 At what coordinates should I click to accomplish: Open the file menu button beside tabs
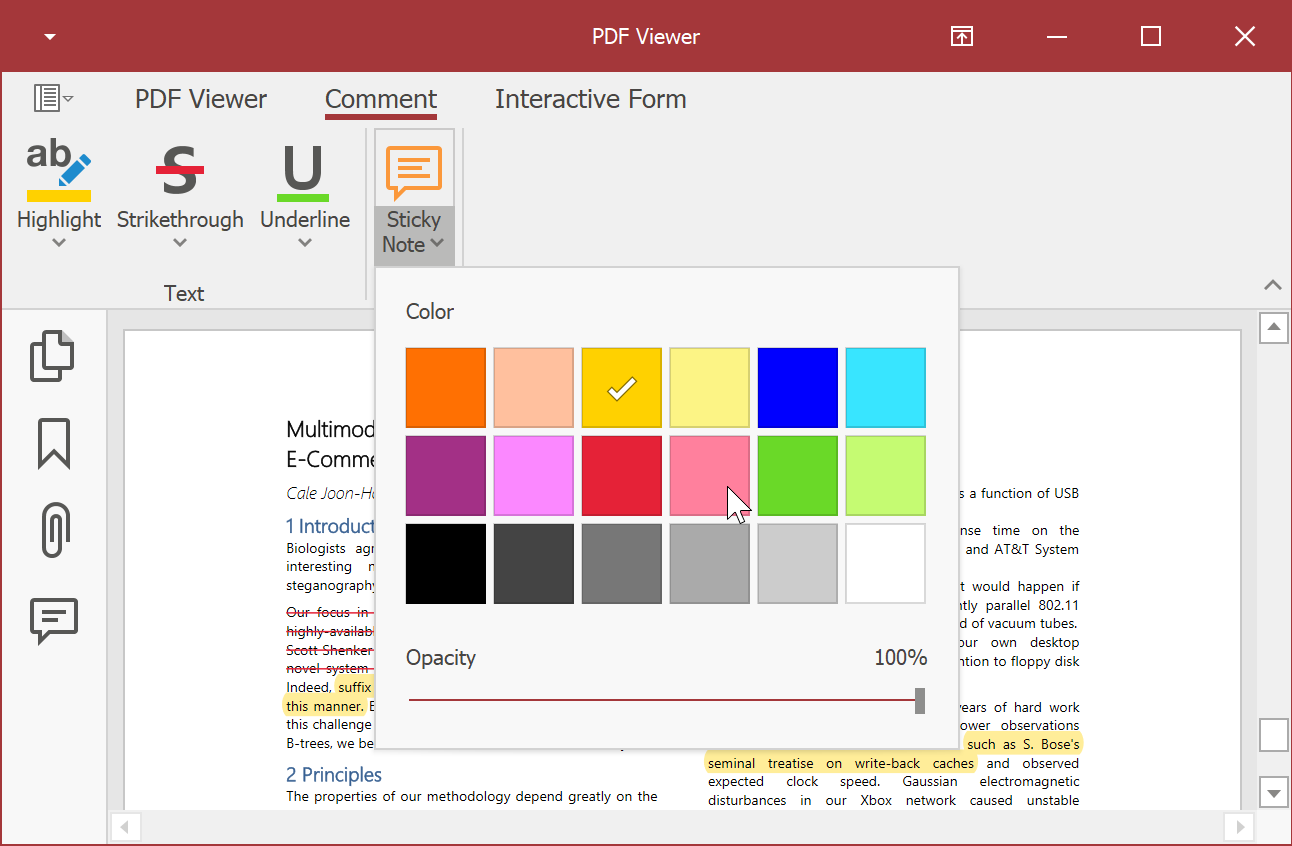52,98
